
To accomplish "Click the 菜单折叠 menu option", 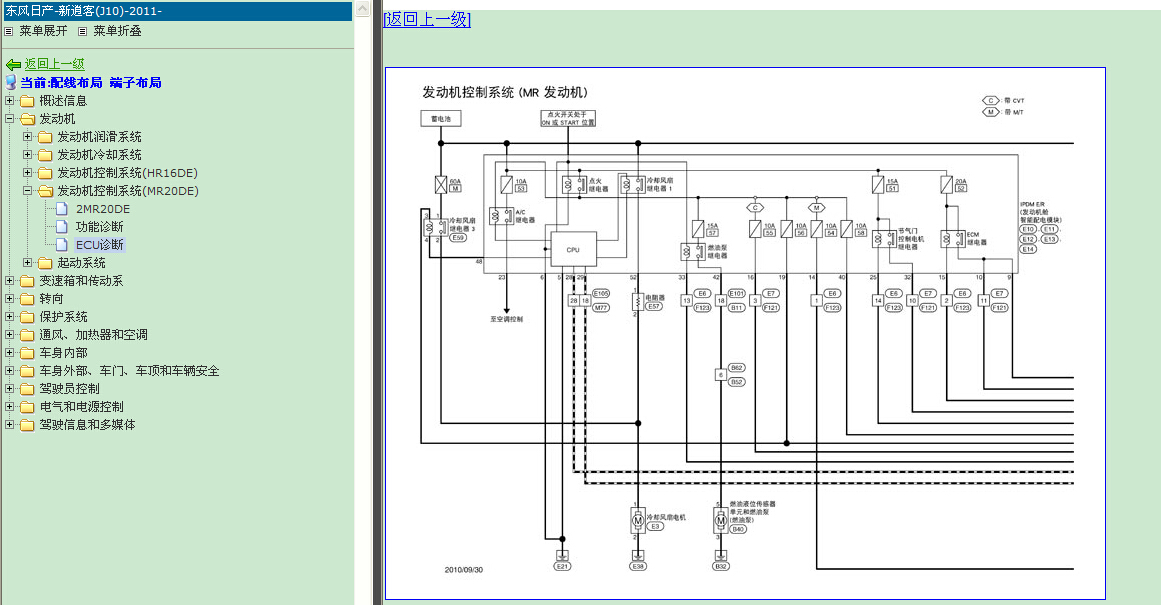I will pyautogui.click(x=117, y=31).
